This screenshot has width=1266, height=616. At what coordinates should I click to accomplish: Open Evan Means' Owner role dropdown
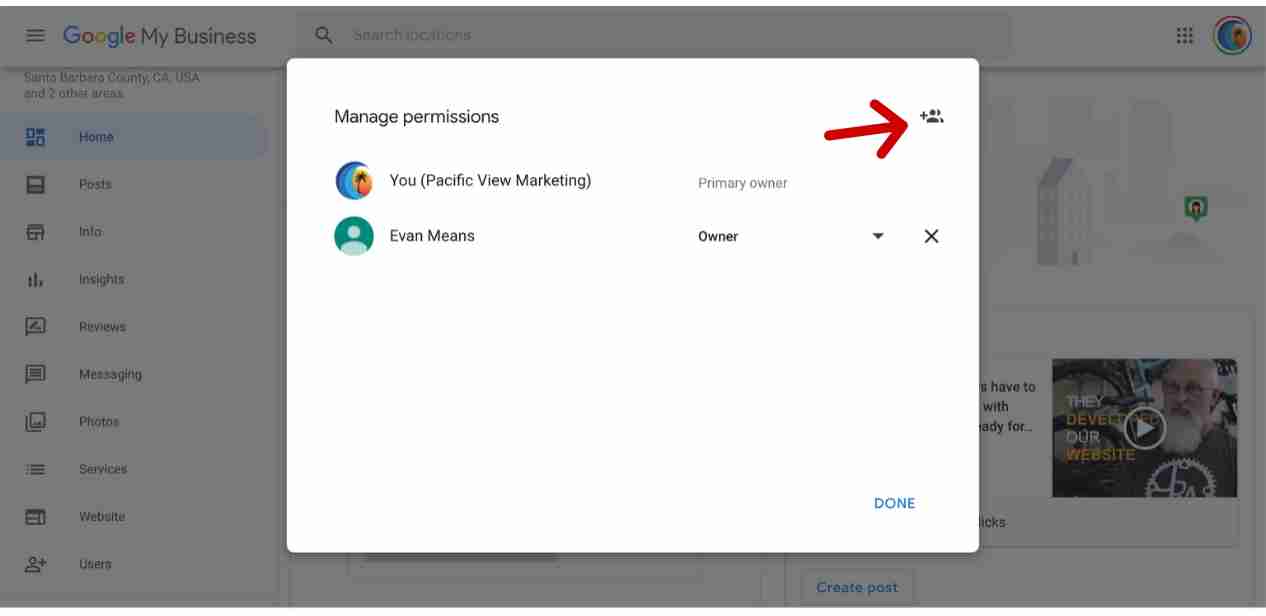790,237
